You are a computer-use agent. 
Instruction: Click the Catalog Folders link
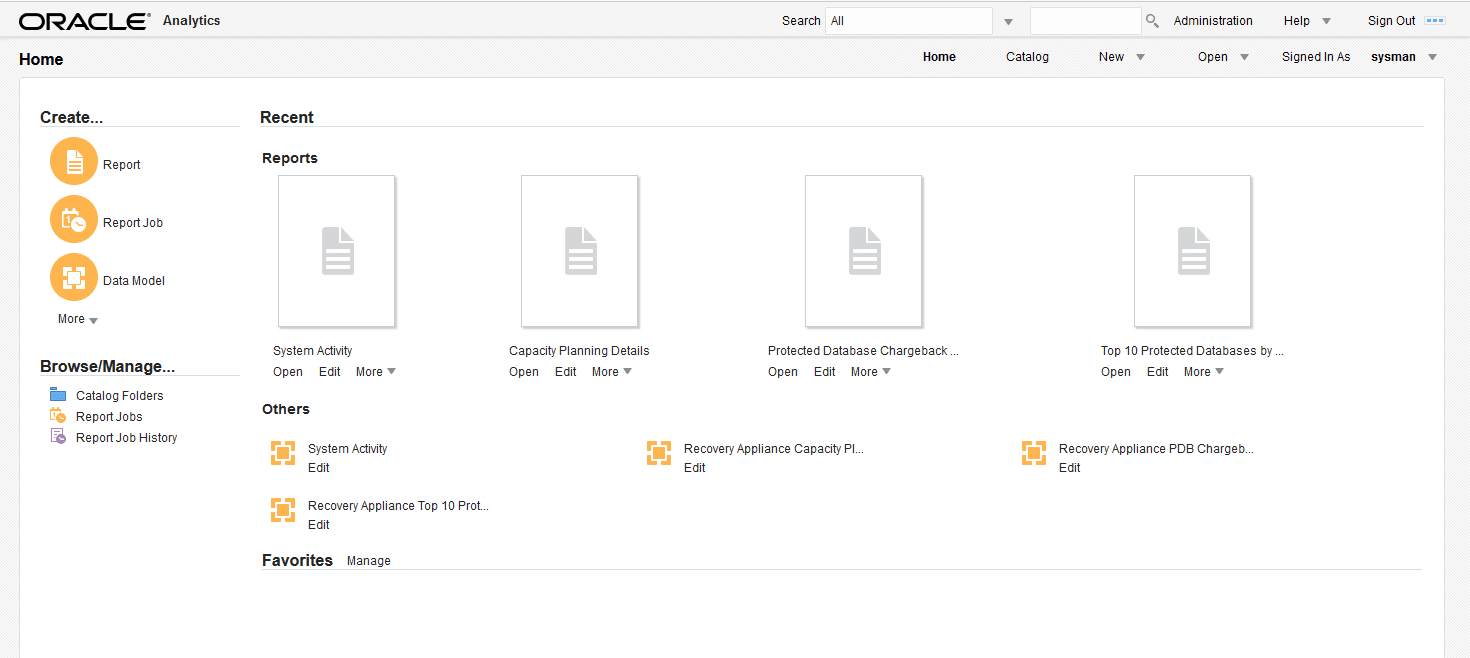click(x=120, y=396)
